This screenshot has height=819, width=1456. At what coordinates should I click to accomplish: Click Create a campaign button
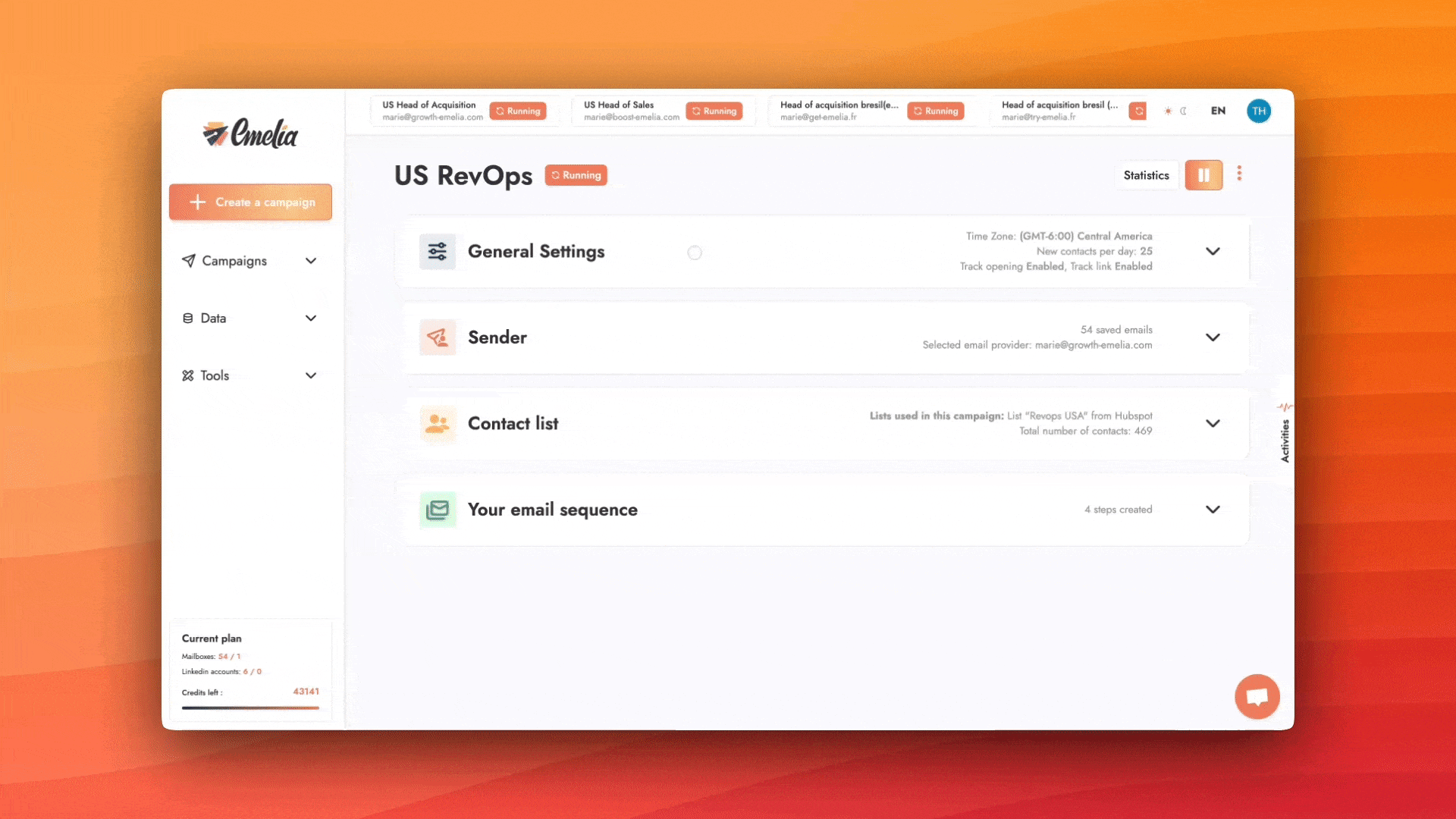point(250,201)
